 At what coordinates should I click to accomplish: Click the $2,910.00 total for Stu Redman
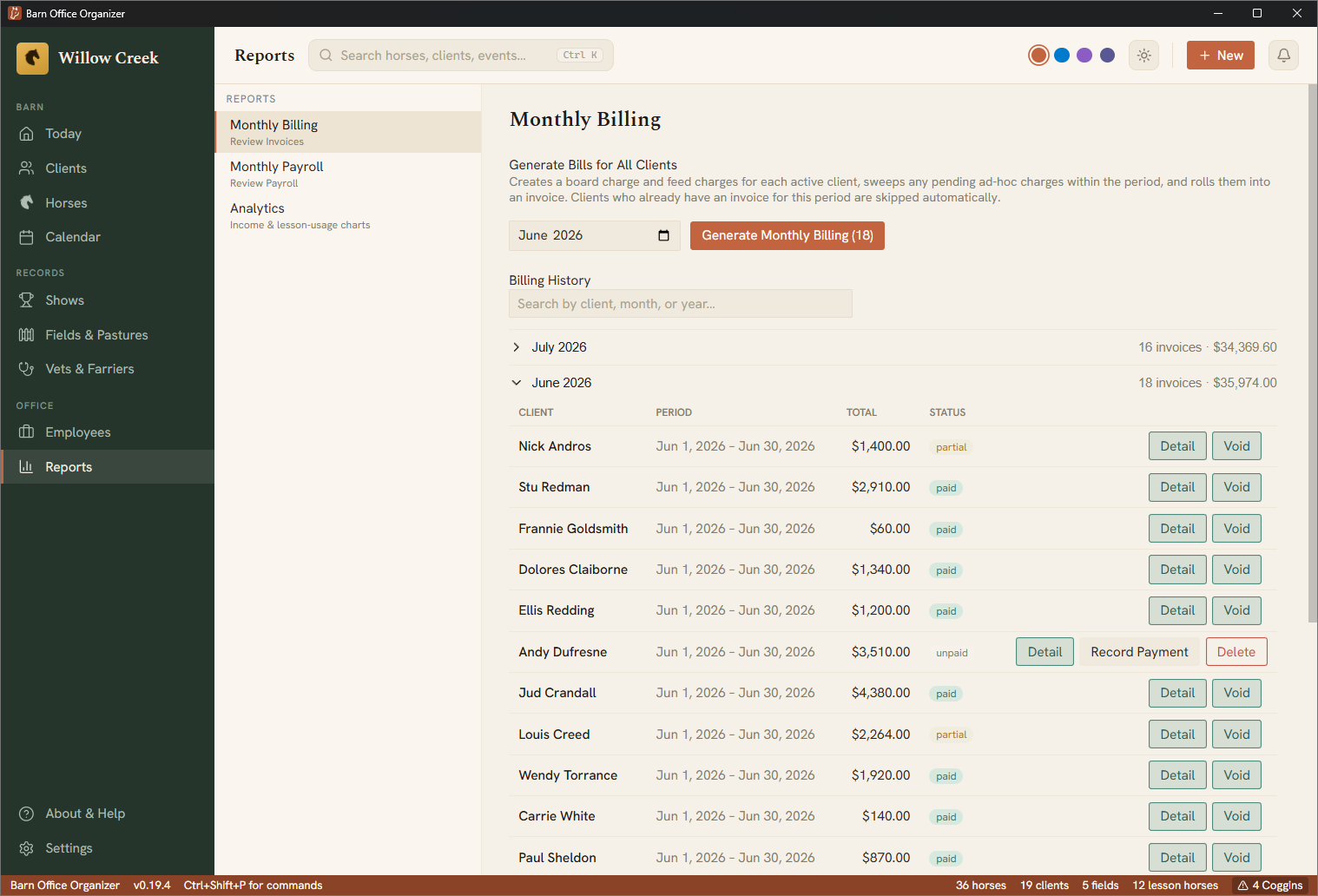pyautogui.click(x=880, y=487)
